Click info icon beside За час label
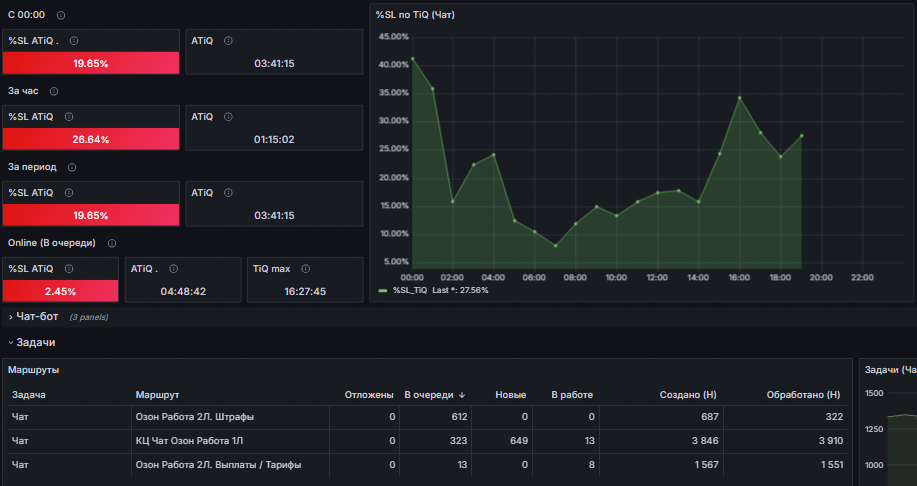Screen dimensions: 917x486 pyautogui.click(x=54, y=91)
